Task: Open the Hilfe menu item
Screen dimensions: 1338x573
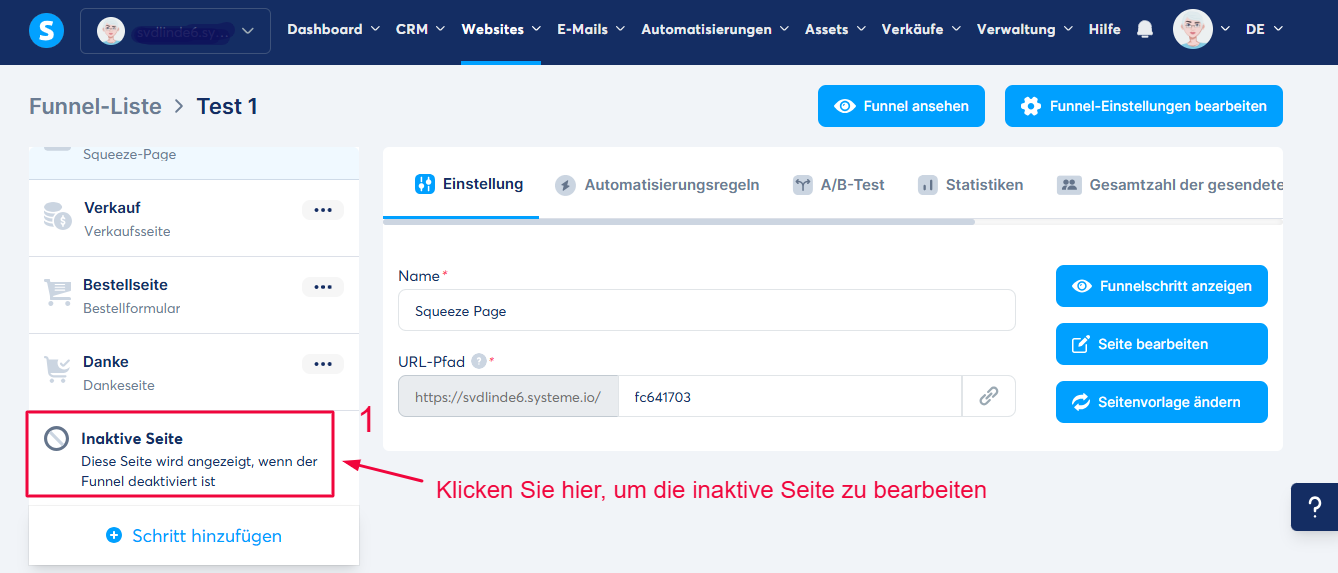Action: (1104, 29)
